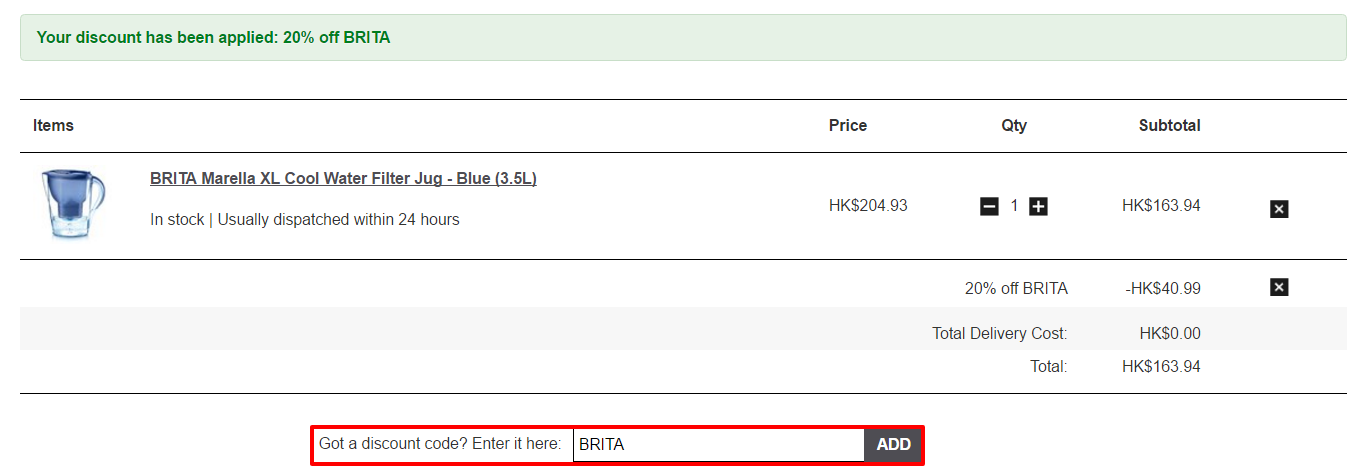
Task: Increase quantity with the plus icon
Action: pyautogui.click(x=1038, y=207)
